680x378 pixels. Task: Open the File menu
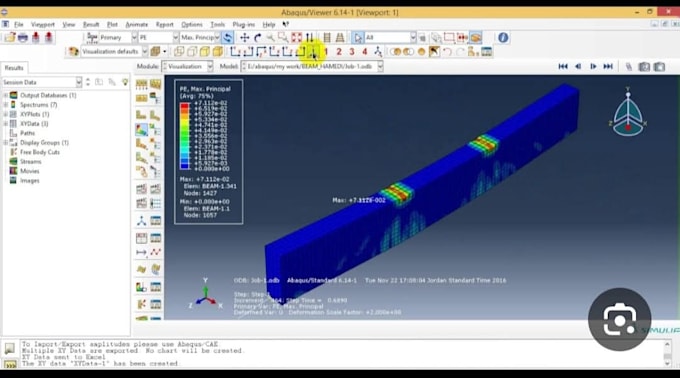point(19,25)
